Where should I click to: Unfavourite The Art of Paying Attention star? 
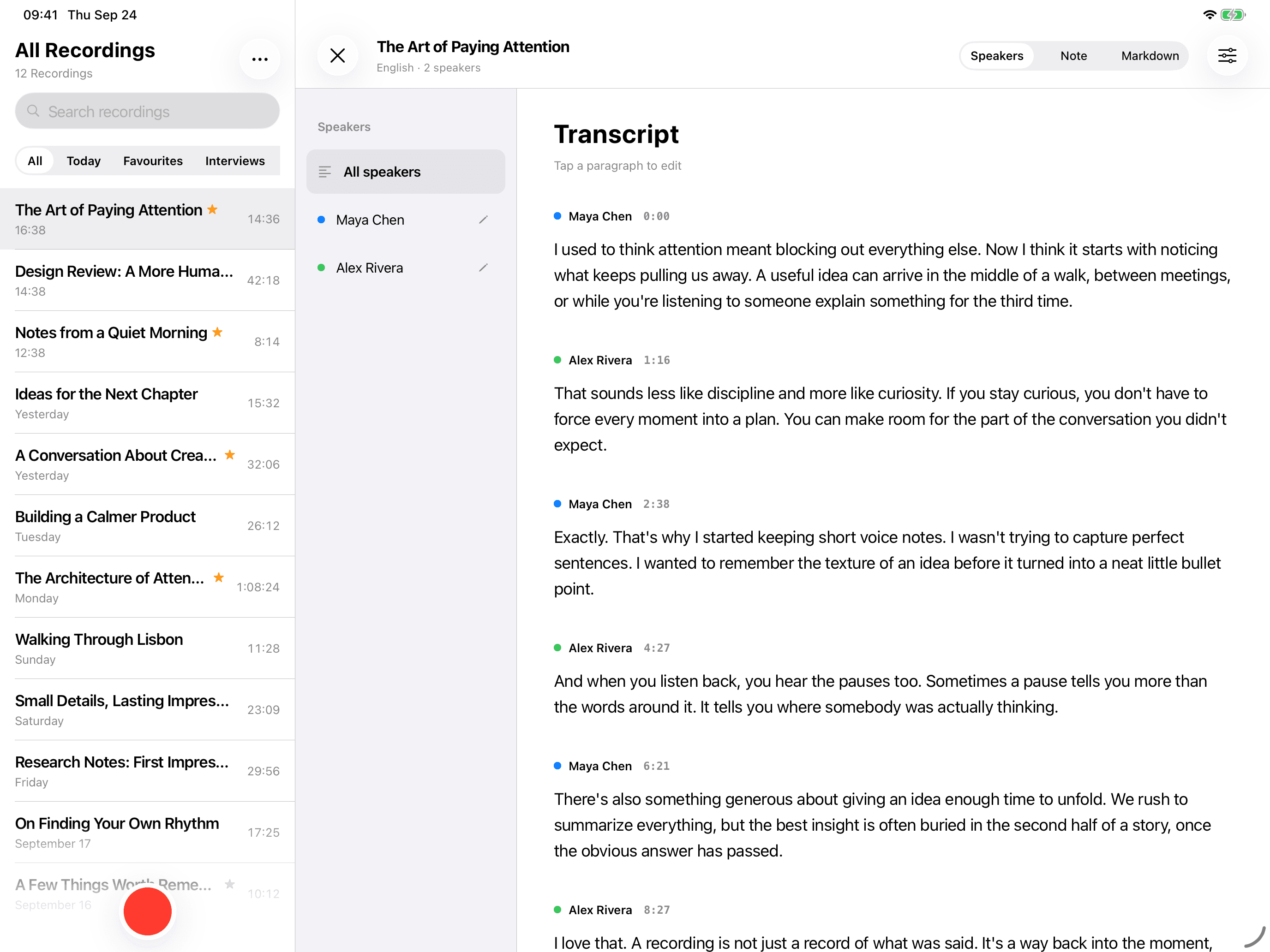tap(212, 209)
